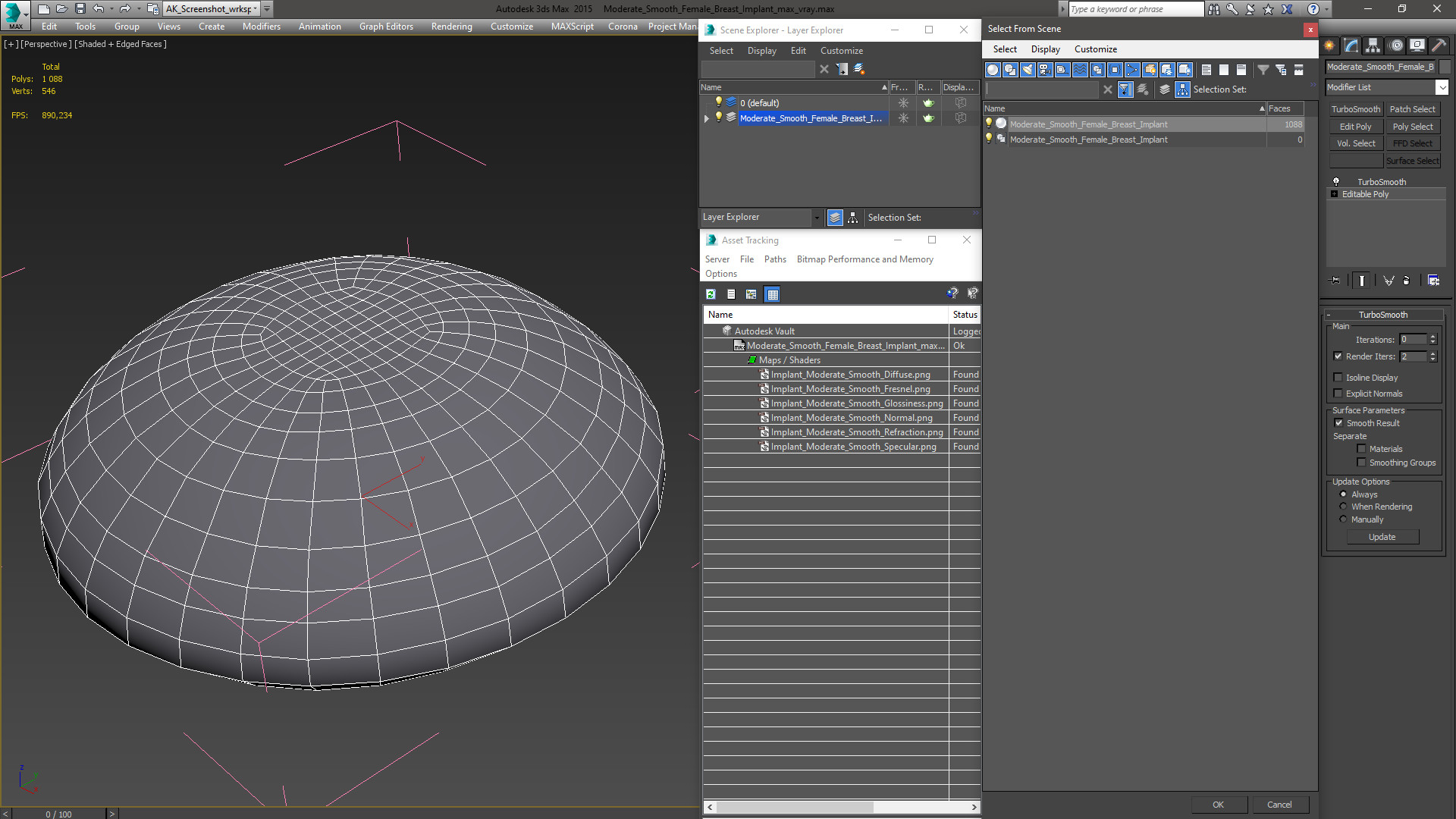Open Graph Editors menu
The height and width of the screenshot is (819, 1456).
point(386,27)
